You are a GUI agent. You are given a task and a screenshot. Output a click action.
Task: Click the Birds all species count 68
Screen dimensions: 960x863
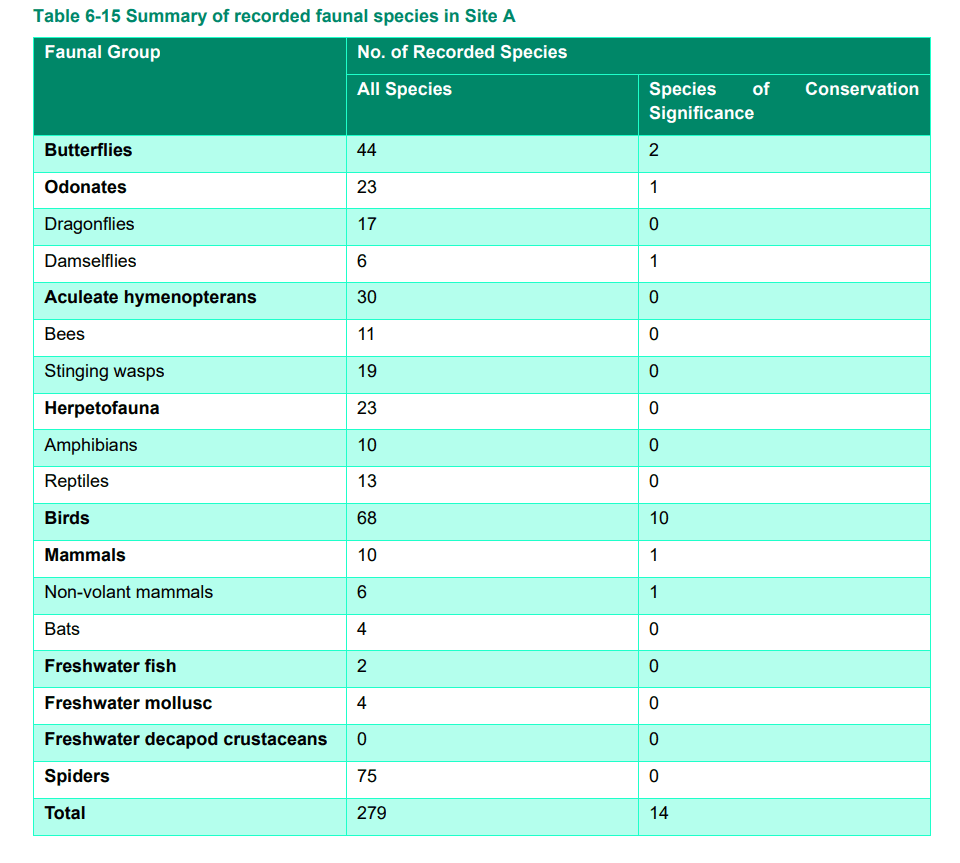point(367,518)
